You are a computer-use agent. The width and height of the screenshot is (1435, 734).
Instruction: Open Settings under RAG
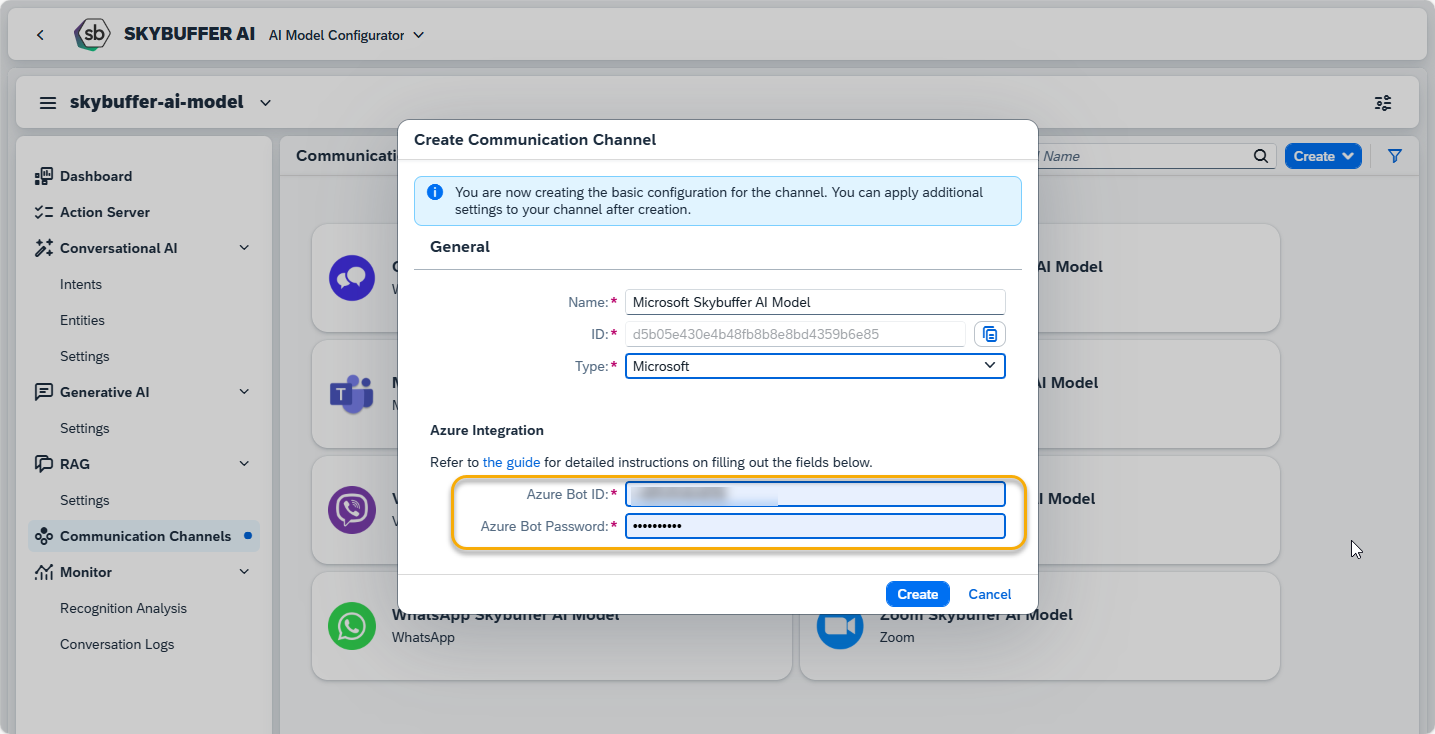pos(85,500)
